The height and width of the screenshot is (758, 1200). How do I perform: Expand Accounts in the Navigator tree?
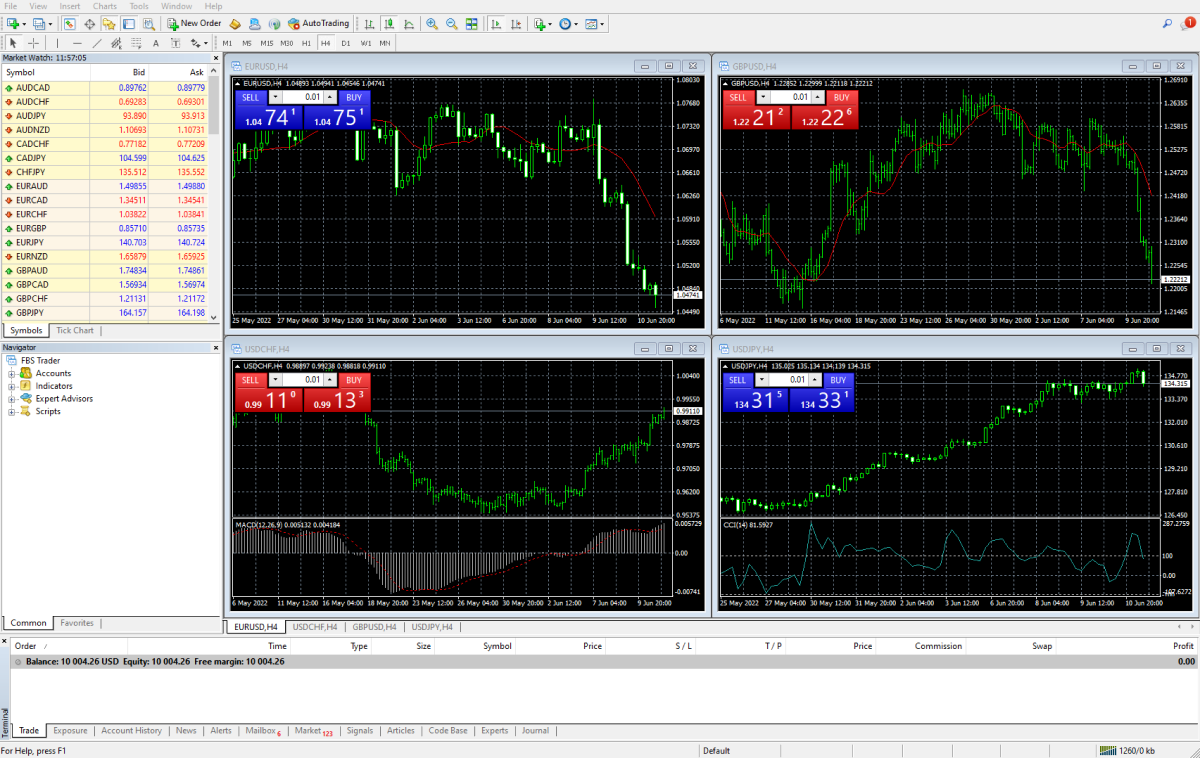[10, 372]
